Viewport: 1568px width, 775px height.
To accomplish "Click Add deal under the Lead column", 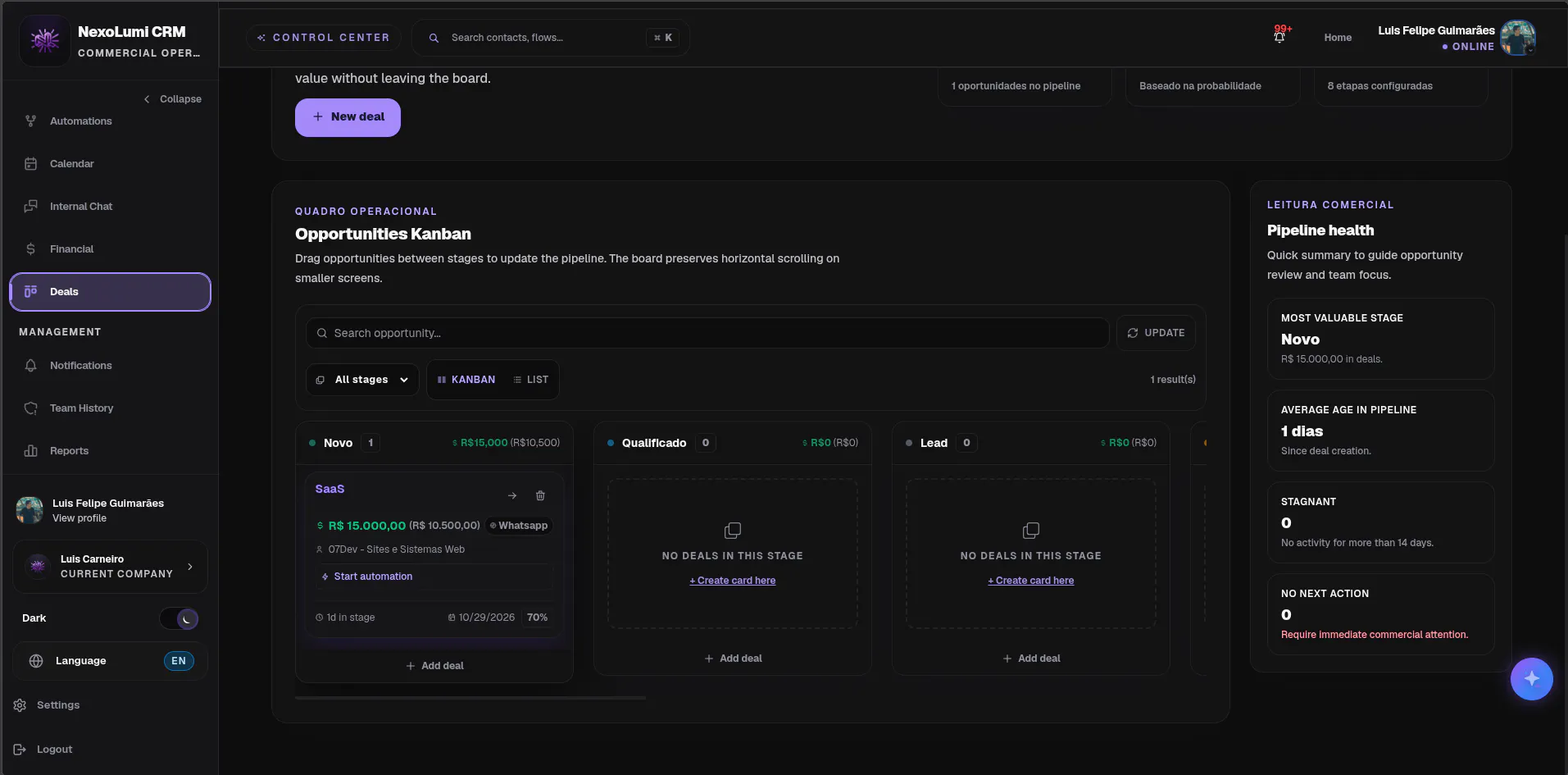I will click(x=1031, y=659).
